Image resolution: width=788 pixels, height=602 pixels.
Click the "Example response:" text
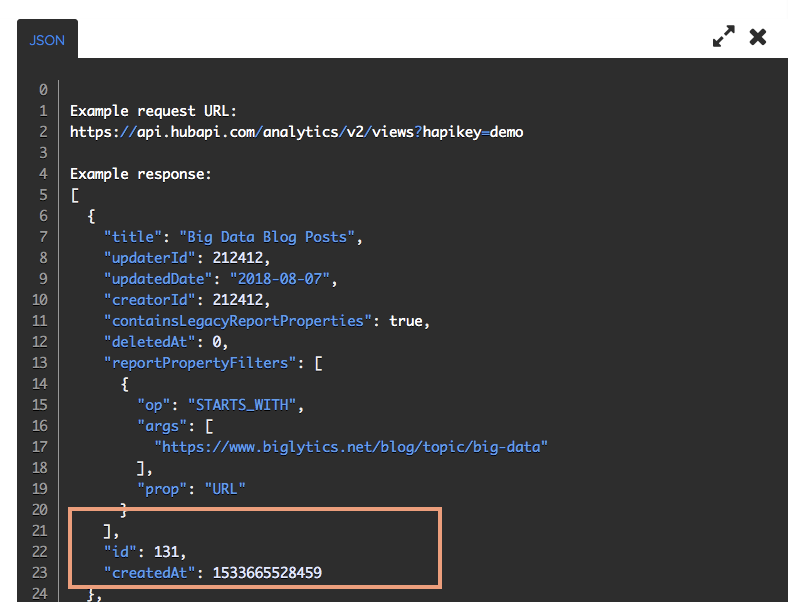(x=141, y=174)
